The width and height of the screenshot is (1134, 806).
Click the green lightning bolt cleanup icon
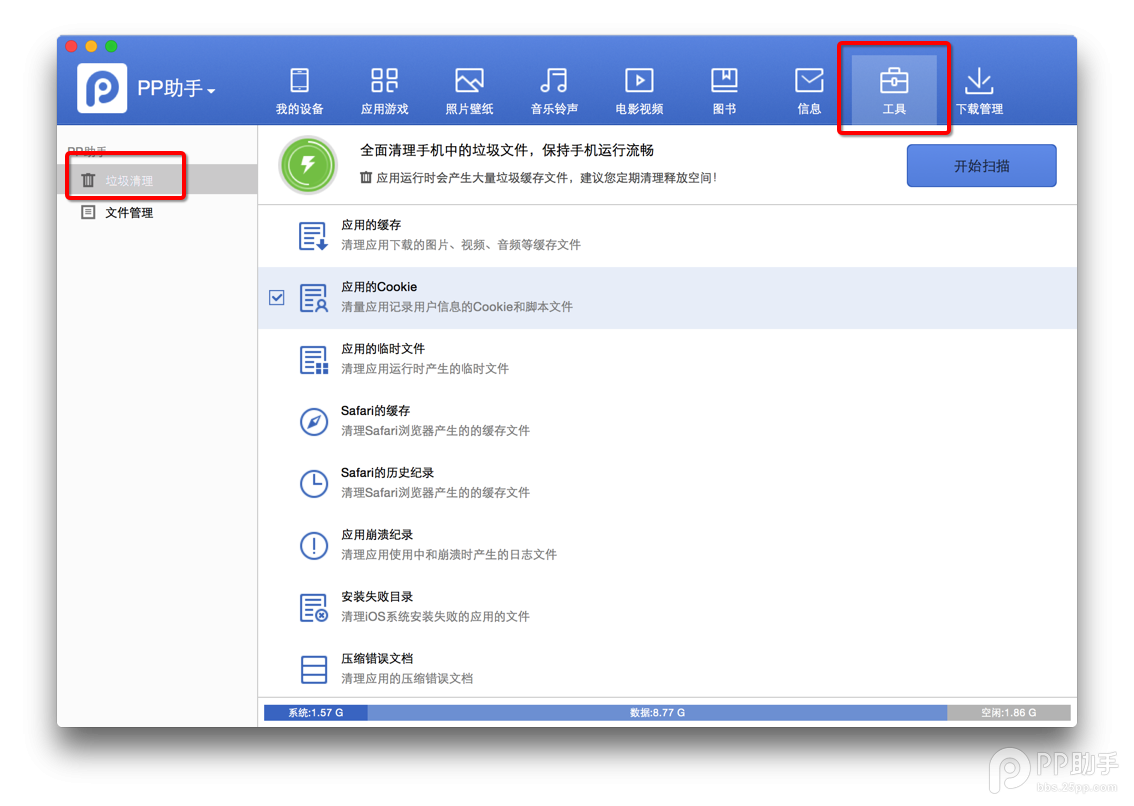click(308, 166)
